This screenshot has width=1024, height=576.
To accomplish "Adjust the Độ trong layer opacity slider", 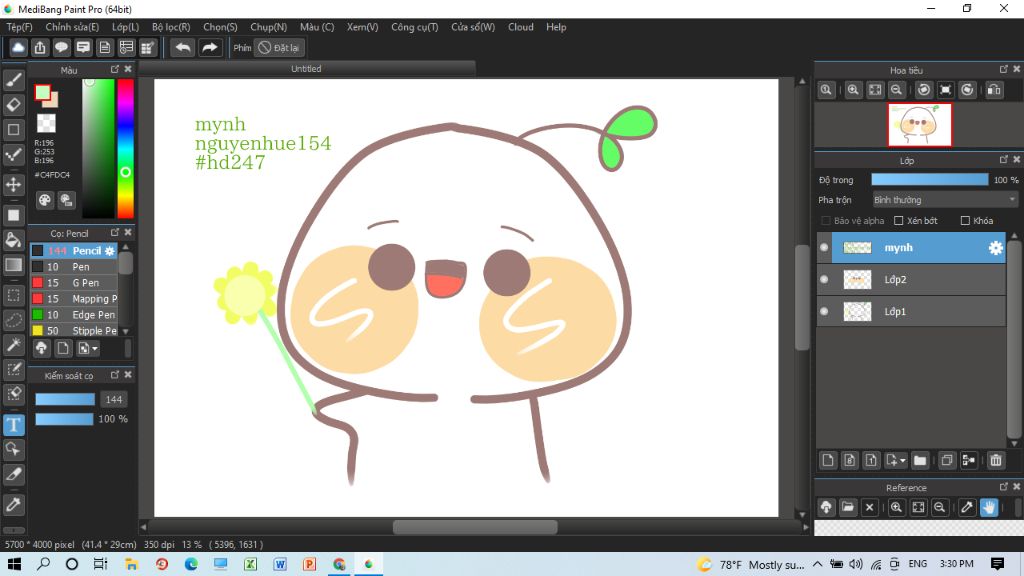I will [x=930, y=180].
